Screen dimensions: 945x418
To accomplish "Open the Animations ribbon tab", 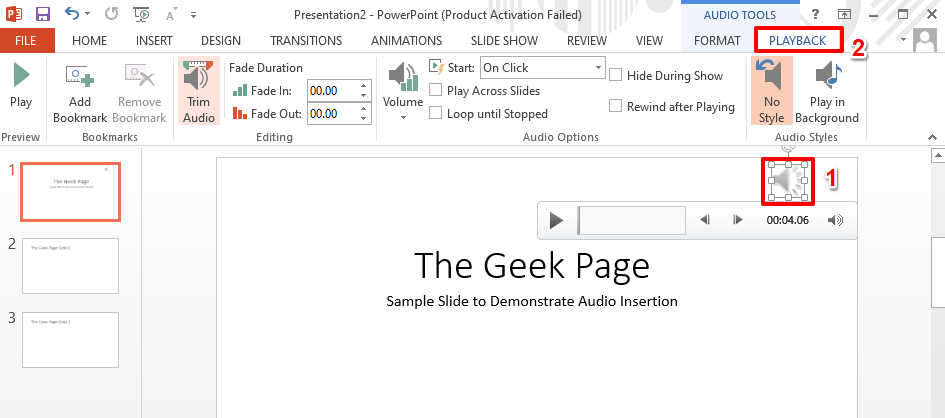I will (406, 41).
